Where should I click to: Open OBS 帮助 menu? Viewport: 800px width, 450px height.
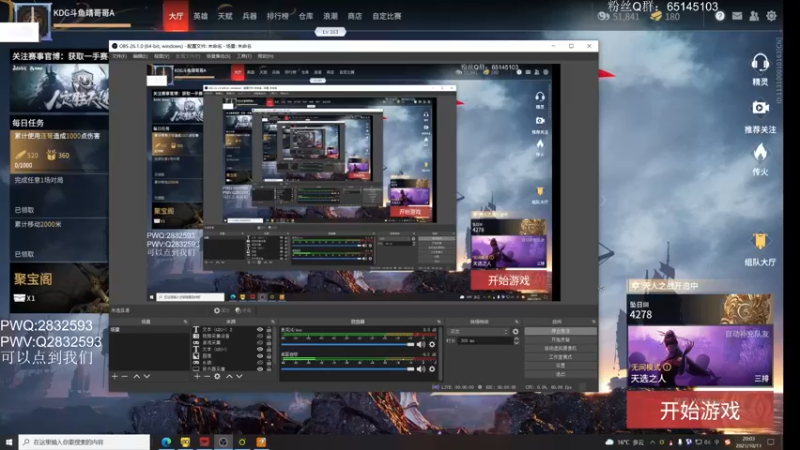point(265,56)
